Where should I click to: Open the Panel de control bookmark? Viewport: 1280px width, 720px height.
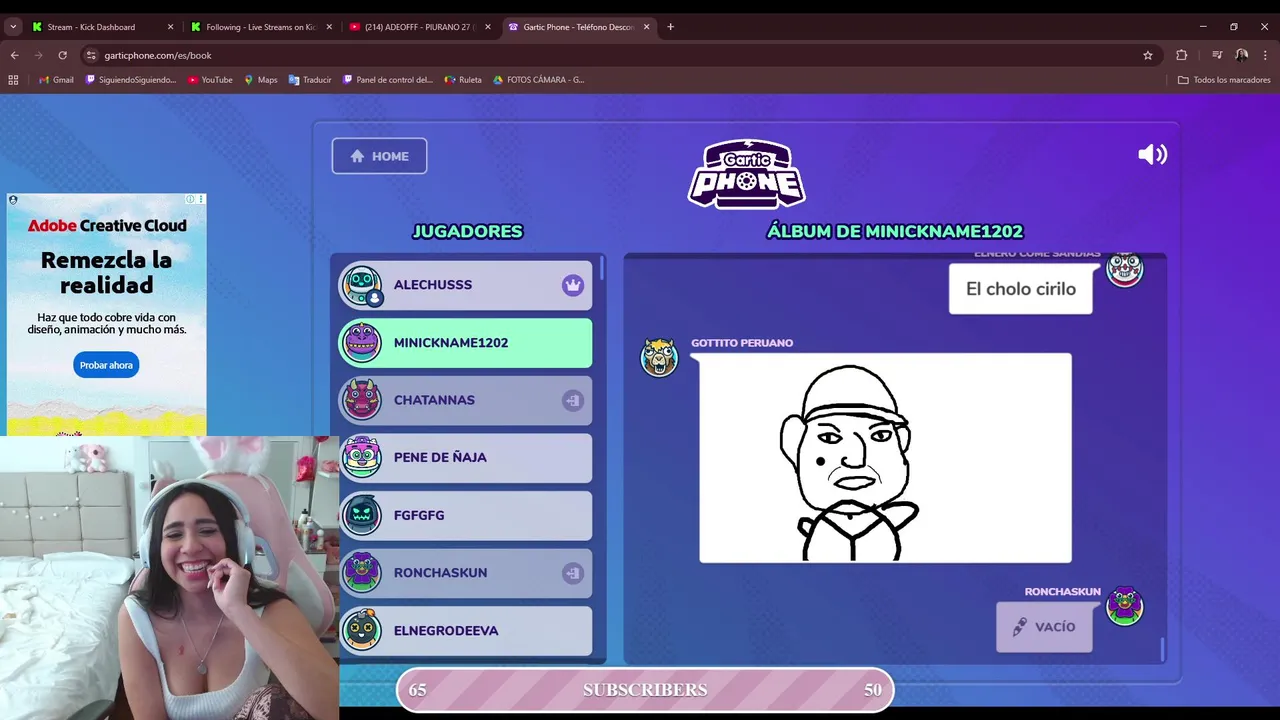click(x=388, y=80)
